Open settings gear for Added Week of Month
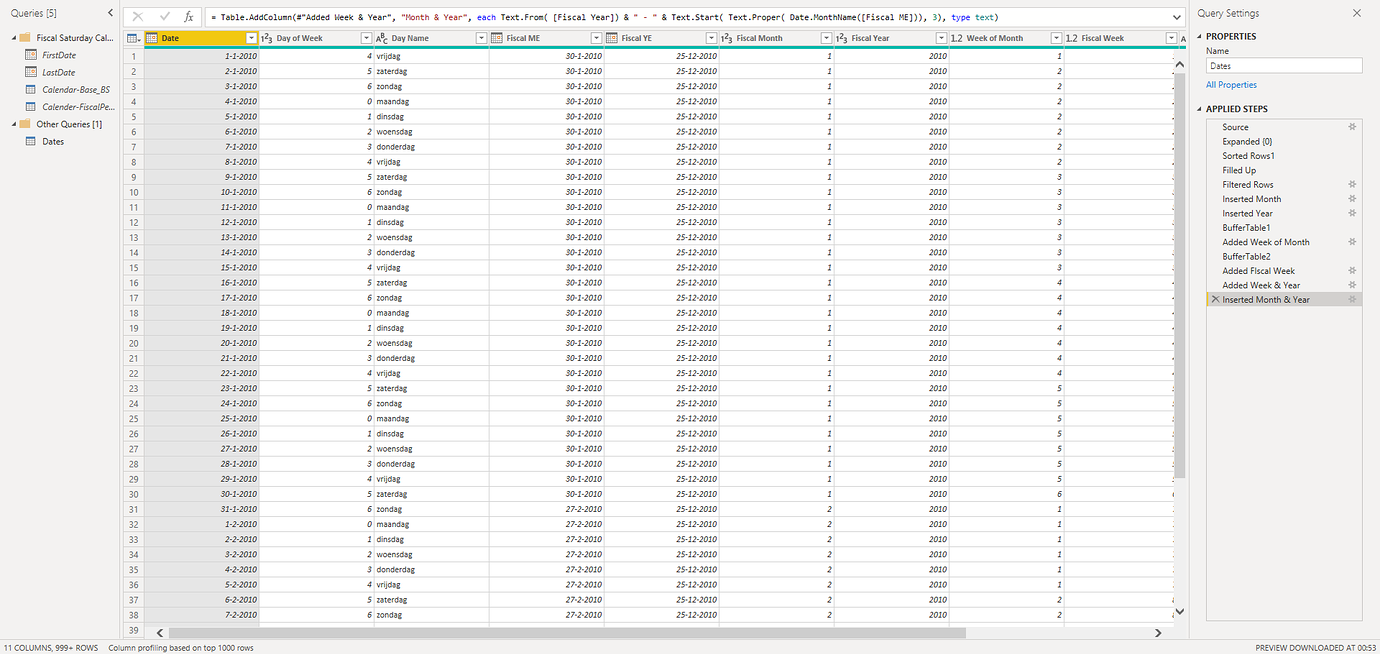This screenshot has height=654, width=1380. (x=1352, y=242)
